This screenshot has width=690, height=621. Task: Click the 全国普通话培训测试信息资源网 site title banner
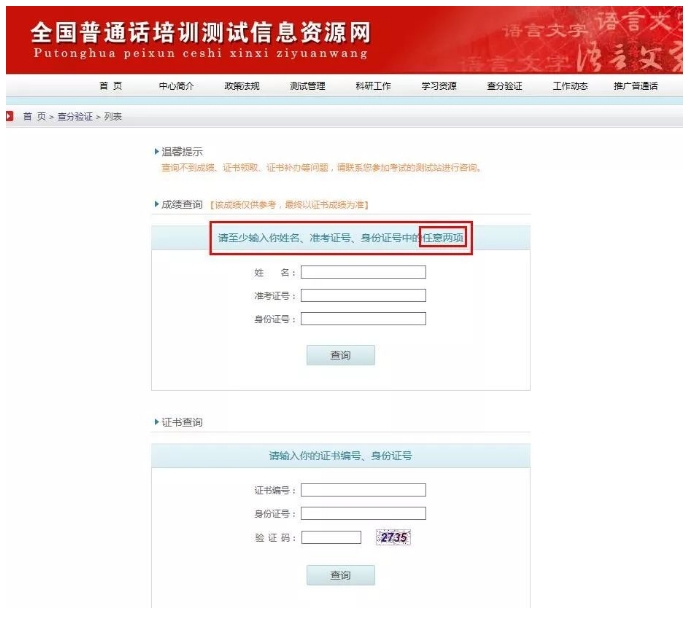click(200, 37)
